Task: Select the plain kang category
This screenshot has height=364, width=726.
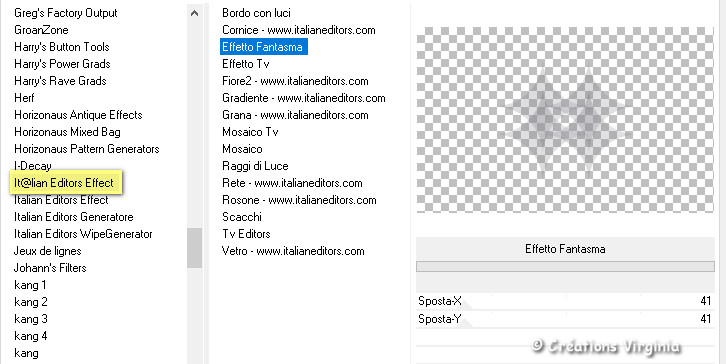Action: click(x=26, y=353)
